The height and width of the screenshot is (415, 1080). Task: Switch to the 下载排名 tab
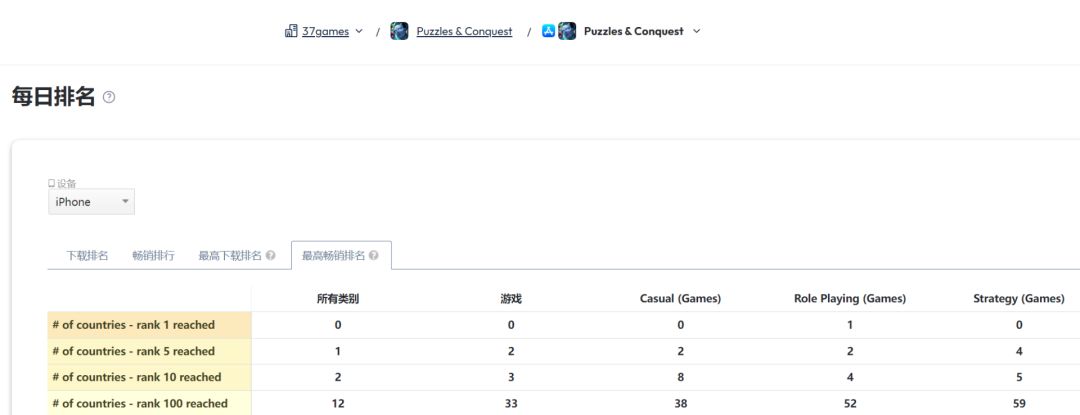(87, 255)
